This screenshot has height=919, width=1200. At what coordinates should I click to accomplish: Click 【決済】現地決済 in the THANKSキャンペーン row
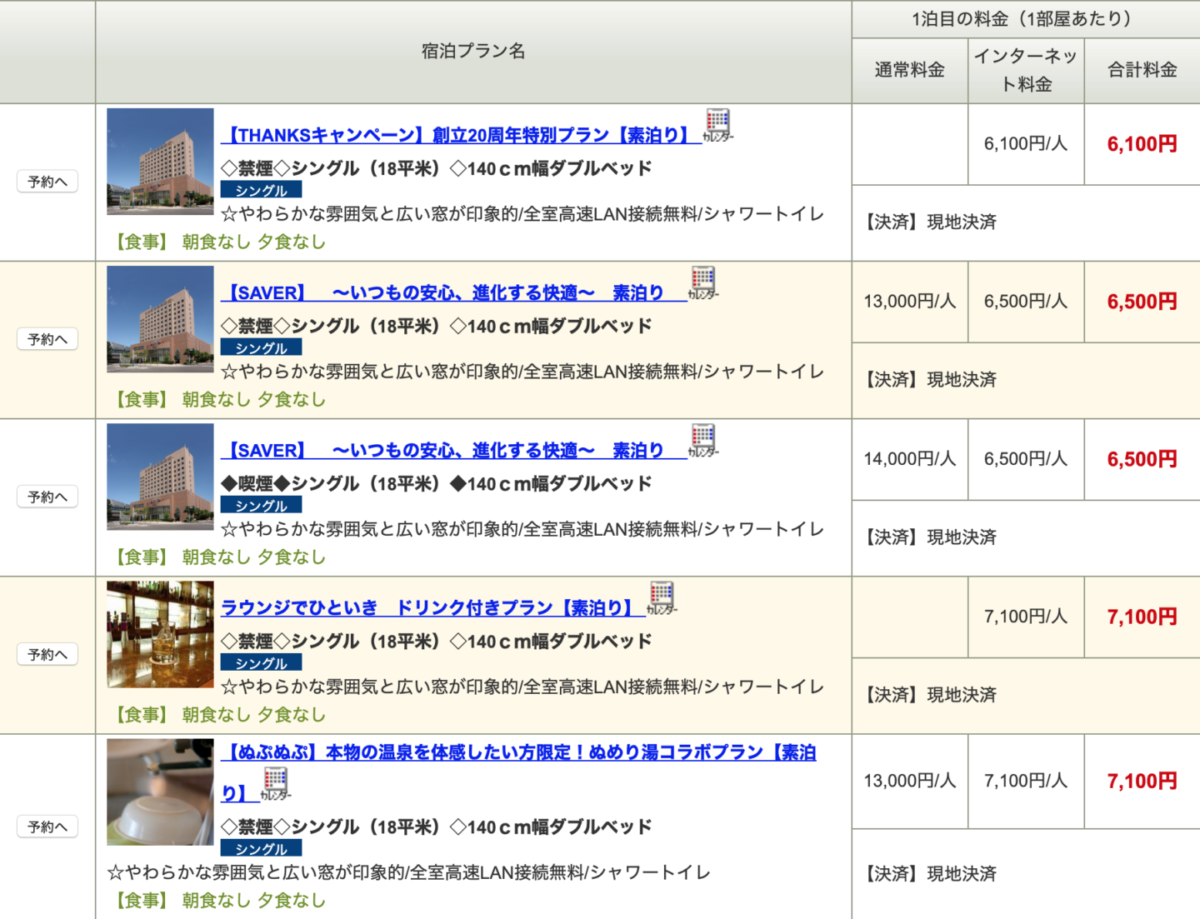coord(930,222)
